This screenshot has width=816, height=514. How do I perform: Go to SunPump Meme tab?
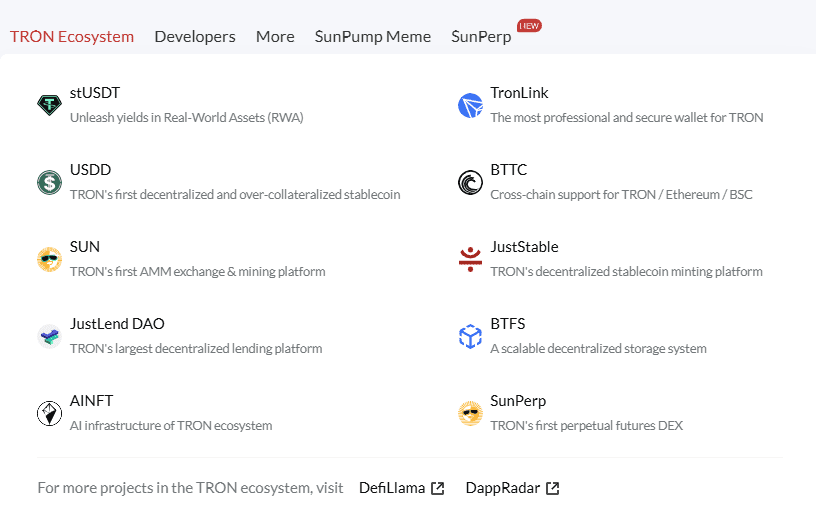pos(373,36)
